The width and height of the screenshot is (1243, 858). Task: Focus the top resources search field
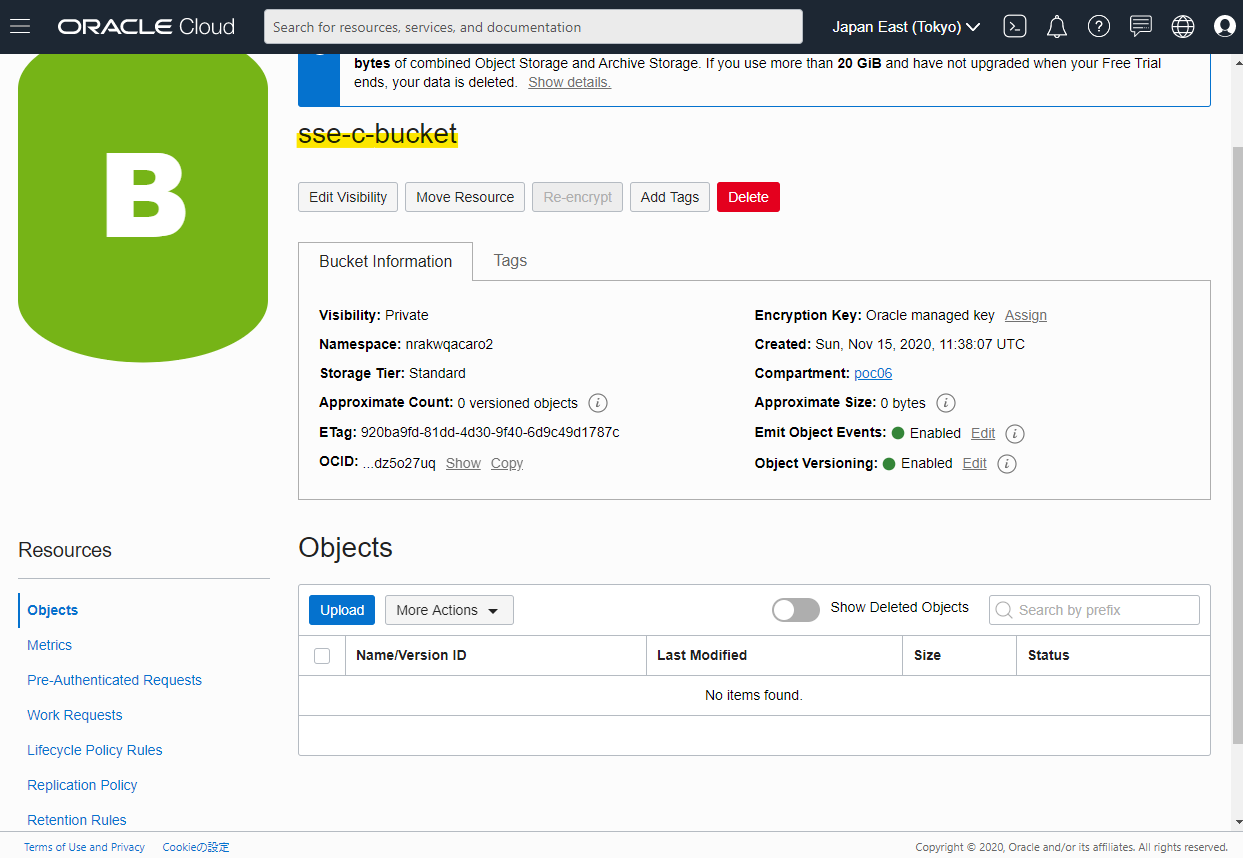pos(533,27)
